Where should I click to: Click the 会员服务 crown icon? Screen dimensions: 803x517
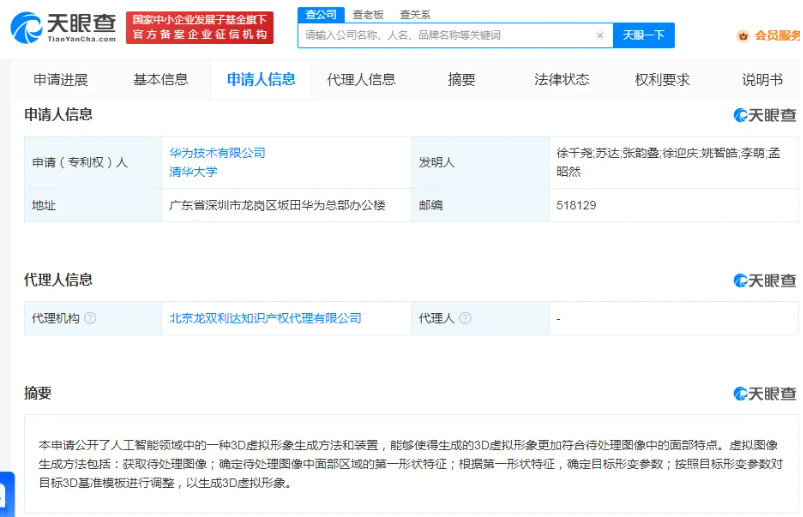pyautogui.click(x=743, y=36)
